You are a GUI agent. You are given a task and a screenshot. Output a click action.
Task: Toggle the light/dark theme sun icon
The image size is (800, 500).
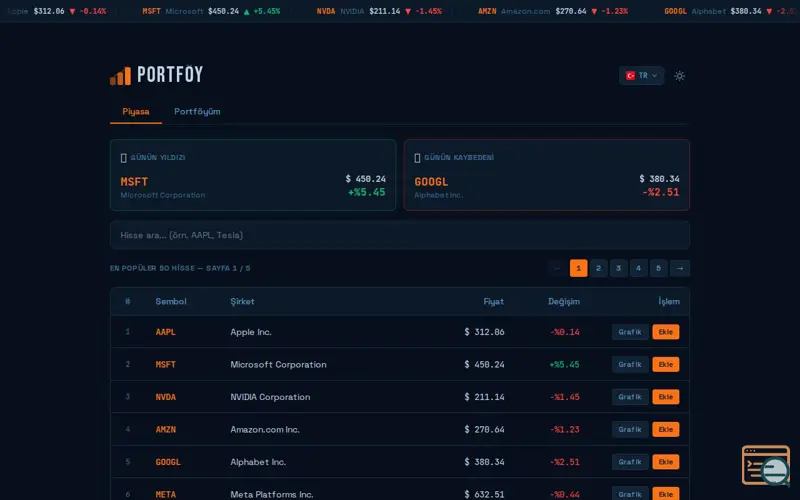coord(679,76)
